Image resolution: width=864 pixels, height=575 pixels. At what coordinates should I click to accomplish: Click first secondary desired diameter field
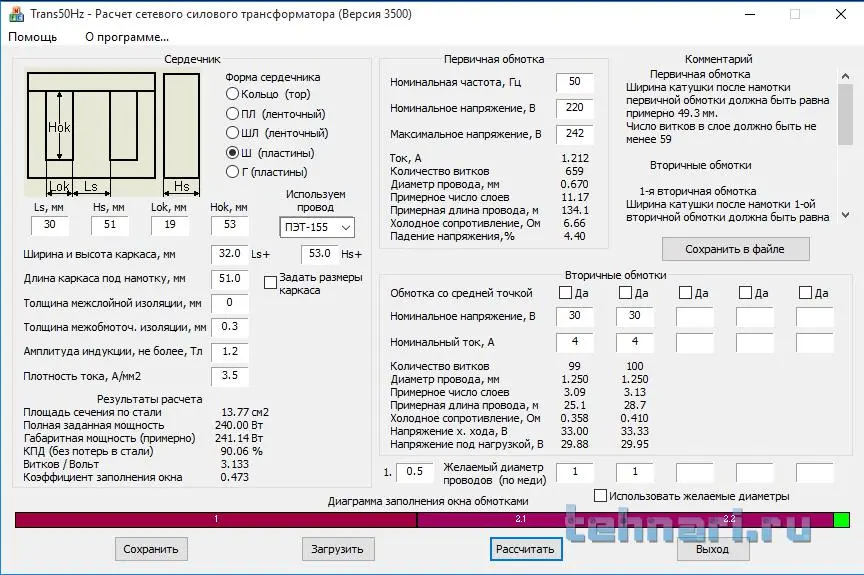pyautogui.click(x=575, y=472)
